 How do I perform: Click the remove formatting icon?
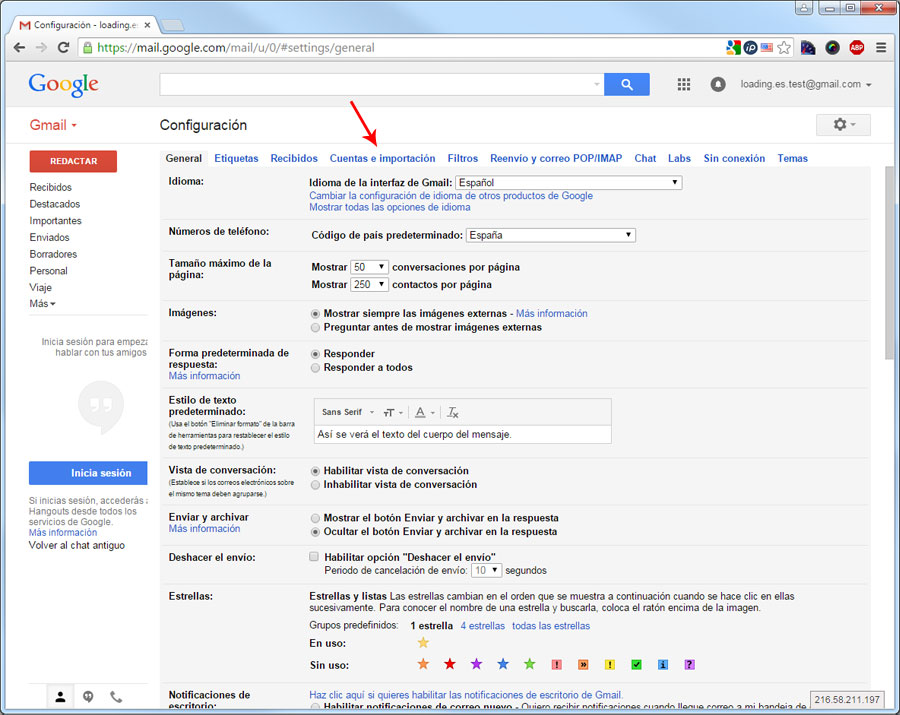[x=452, y=412]
